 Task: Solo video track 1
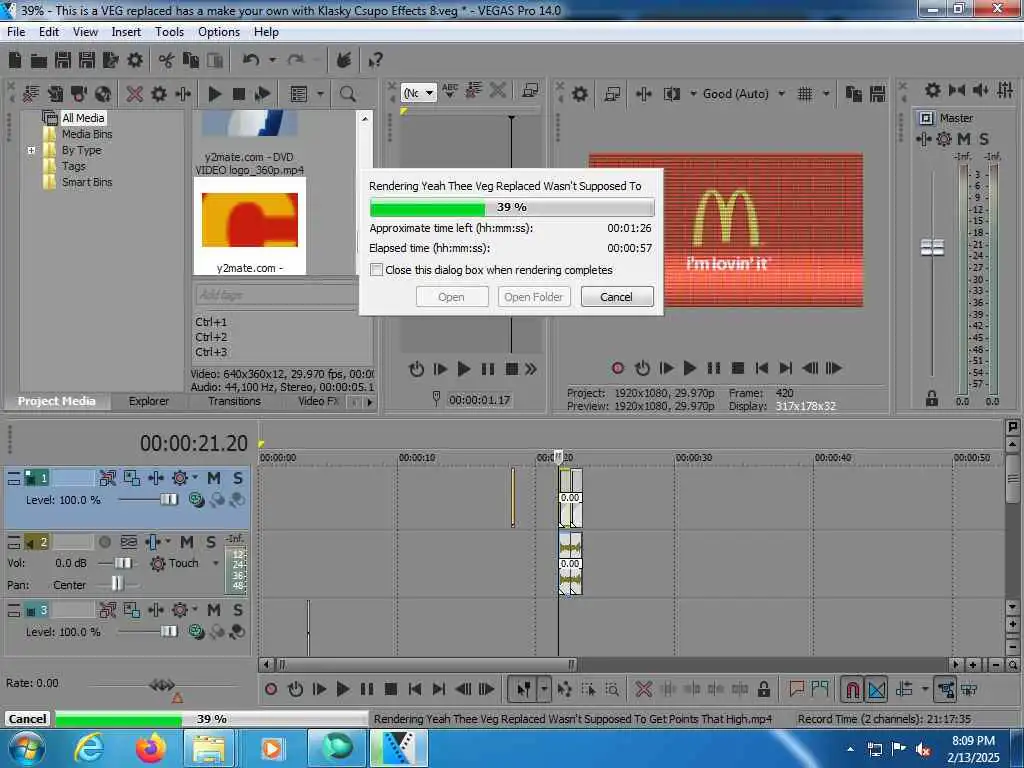(x=238, y=478)
